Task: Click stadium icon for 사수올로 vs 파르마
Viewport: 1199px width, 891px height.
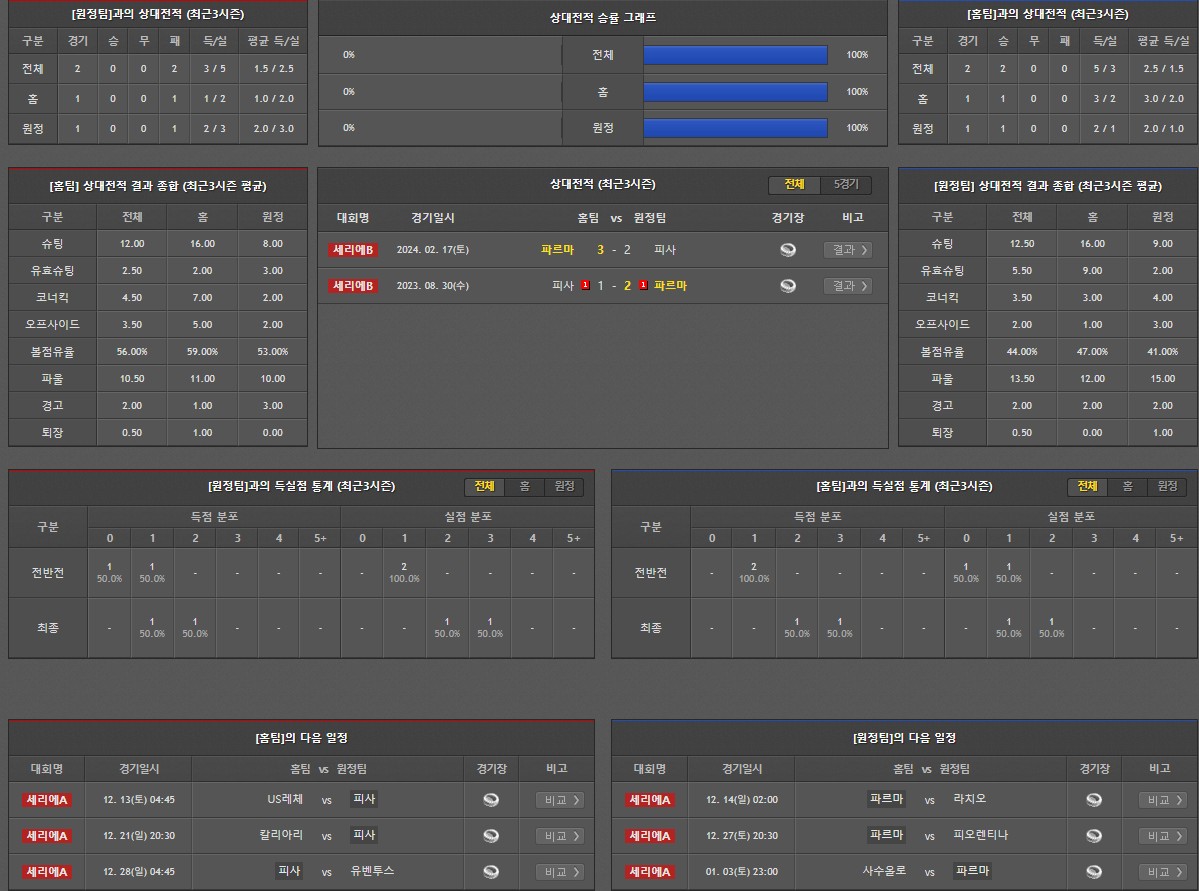Action: [x=1094, y=872]
